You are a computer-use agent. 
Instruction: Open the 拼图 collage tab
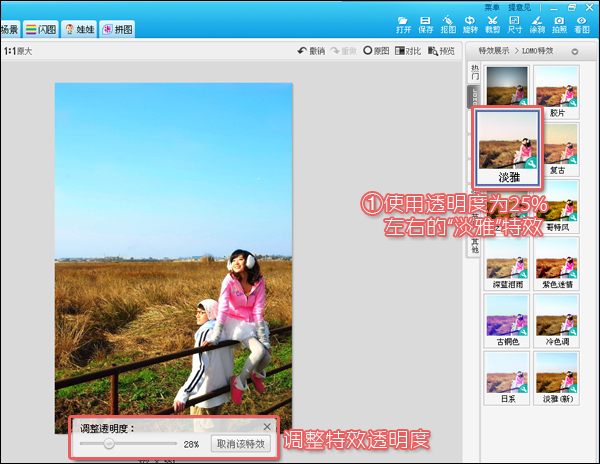(x=116, y=30)
